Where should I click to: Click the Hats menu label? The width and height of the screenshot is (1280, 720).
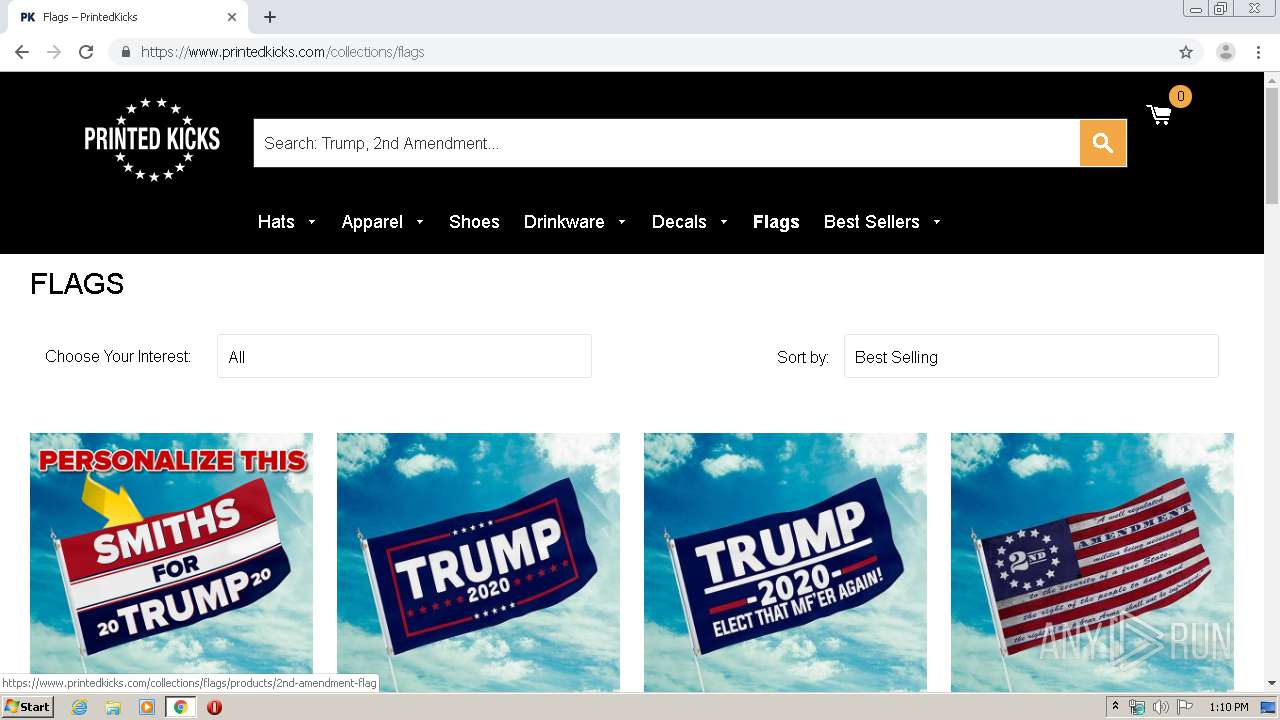(x=276, y=222)
